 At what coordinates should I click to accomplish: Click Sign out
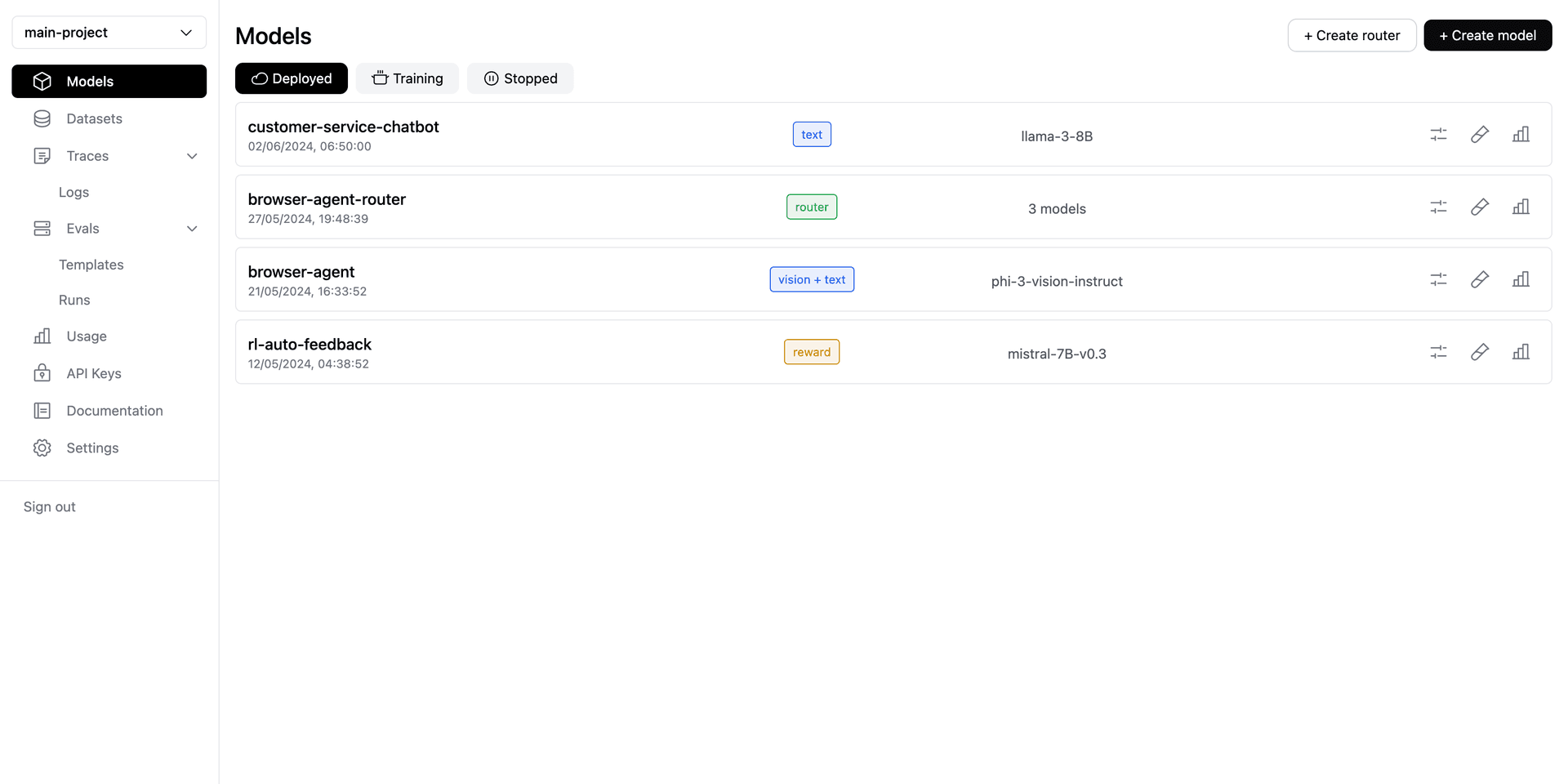coord(49,506)
